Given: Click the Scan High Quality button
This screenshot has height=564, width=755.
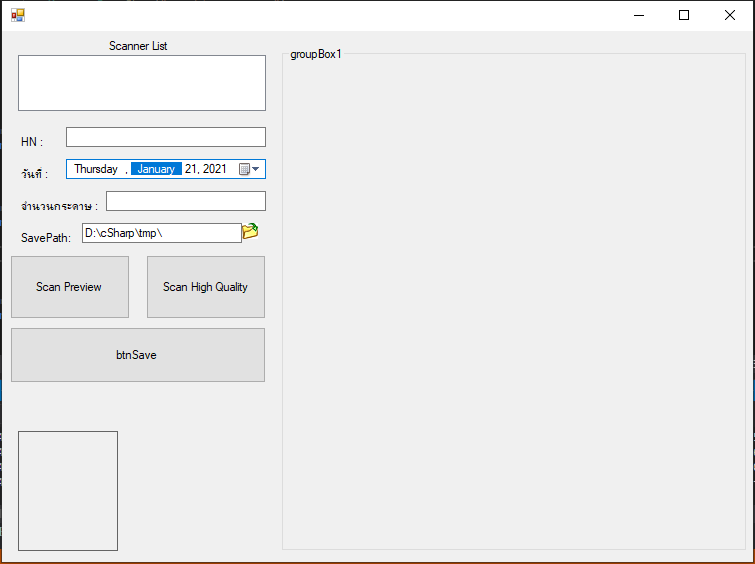Looking at the screenshot, I should 206,287.
